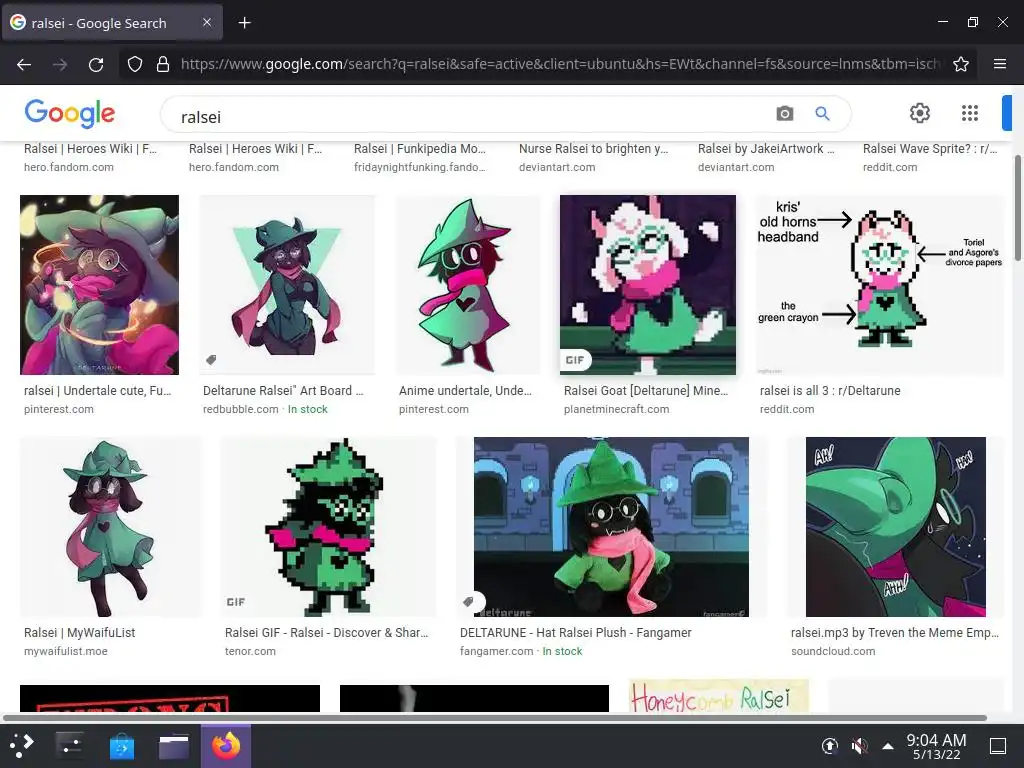1024x768 pixels.
Task: Open Firefox hamburger menu
Action: 1000,64
